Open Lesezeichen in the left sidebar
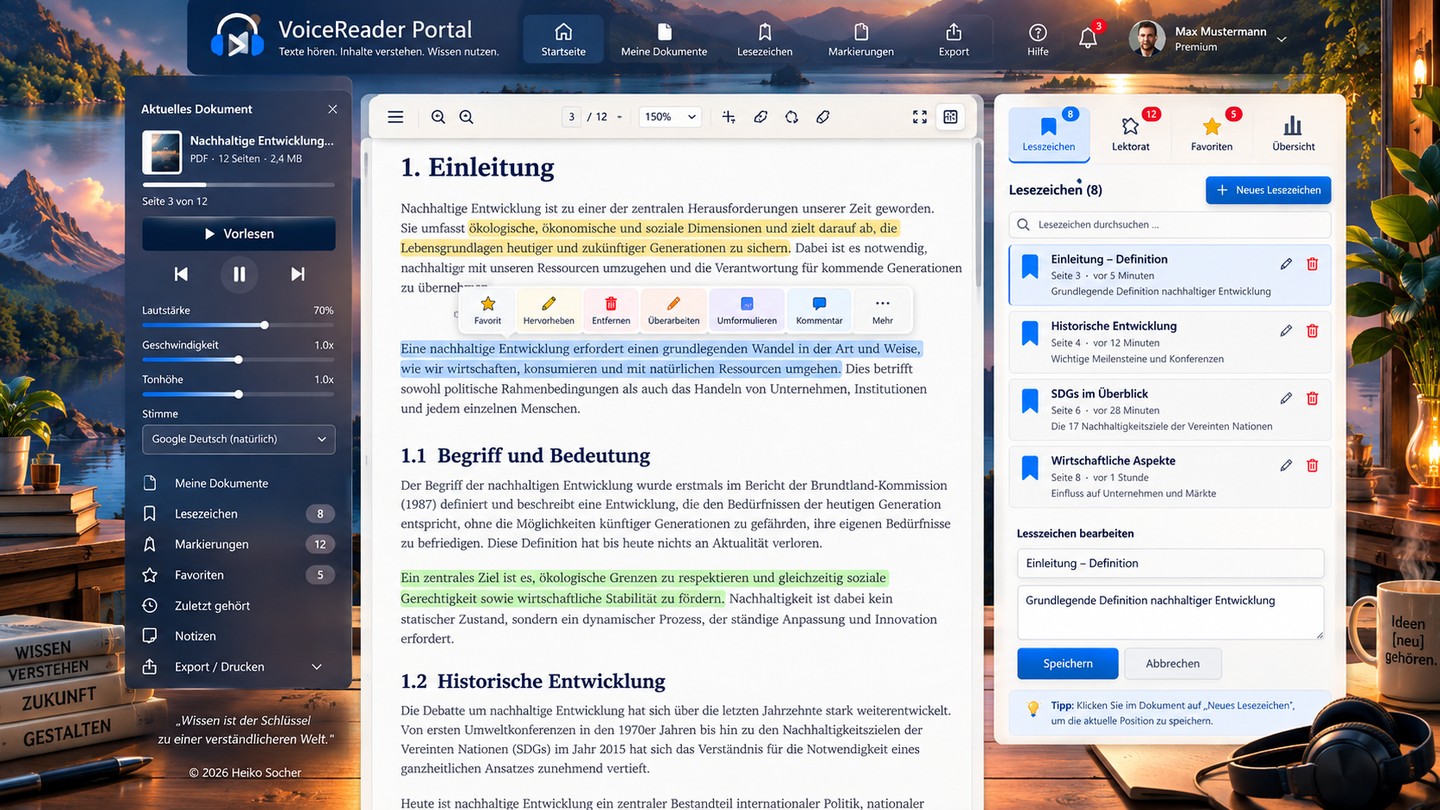1440x810 pixels. pyautogui.click(x=239, y=514)
